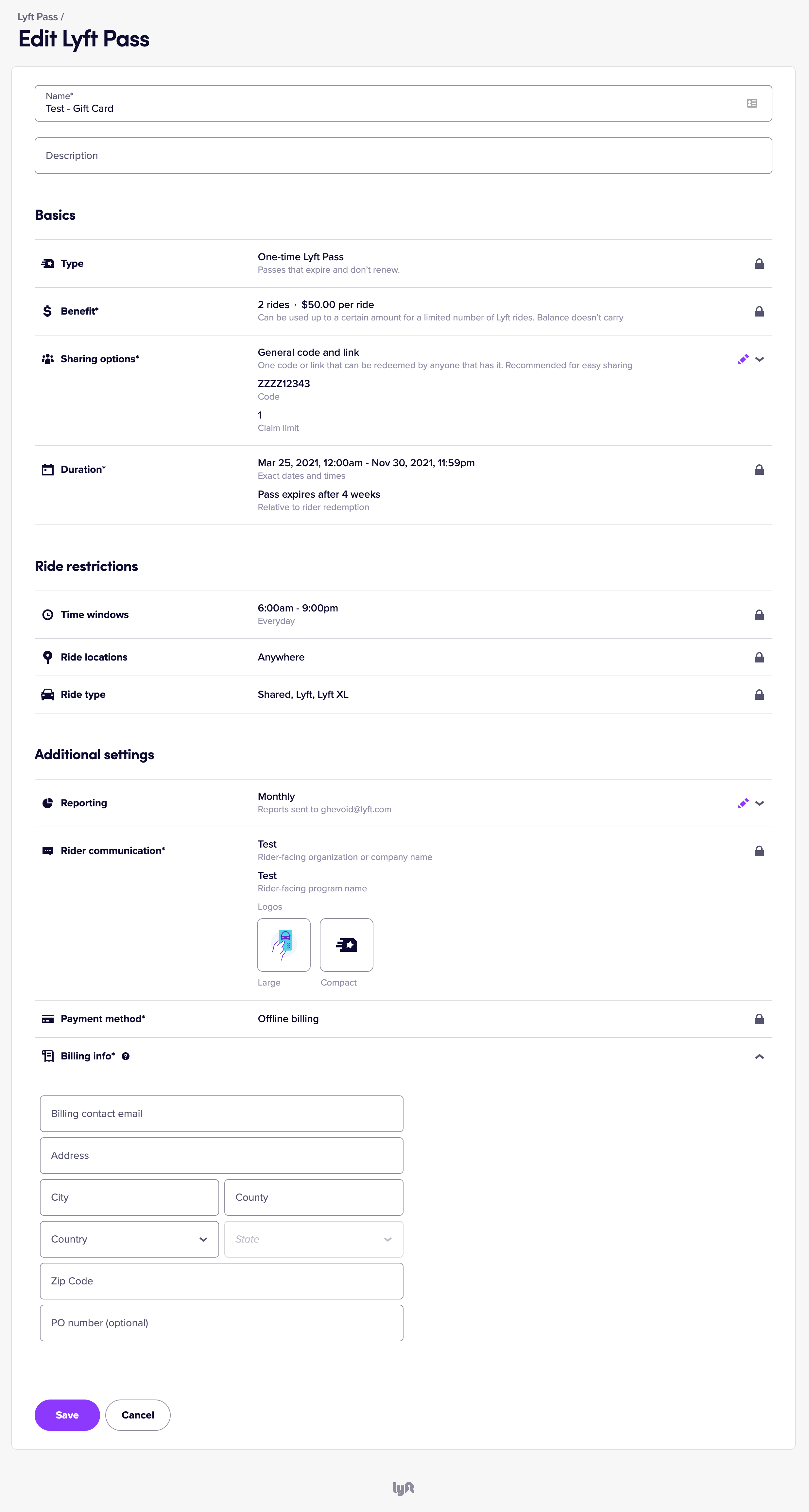
Task: Click the card icon beside Payment method
Action: pyautogui.click(x=47, y=1019)
